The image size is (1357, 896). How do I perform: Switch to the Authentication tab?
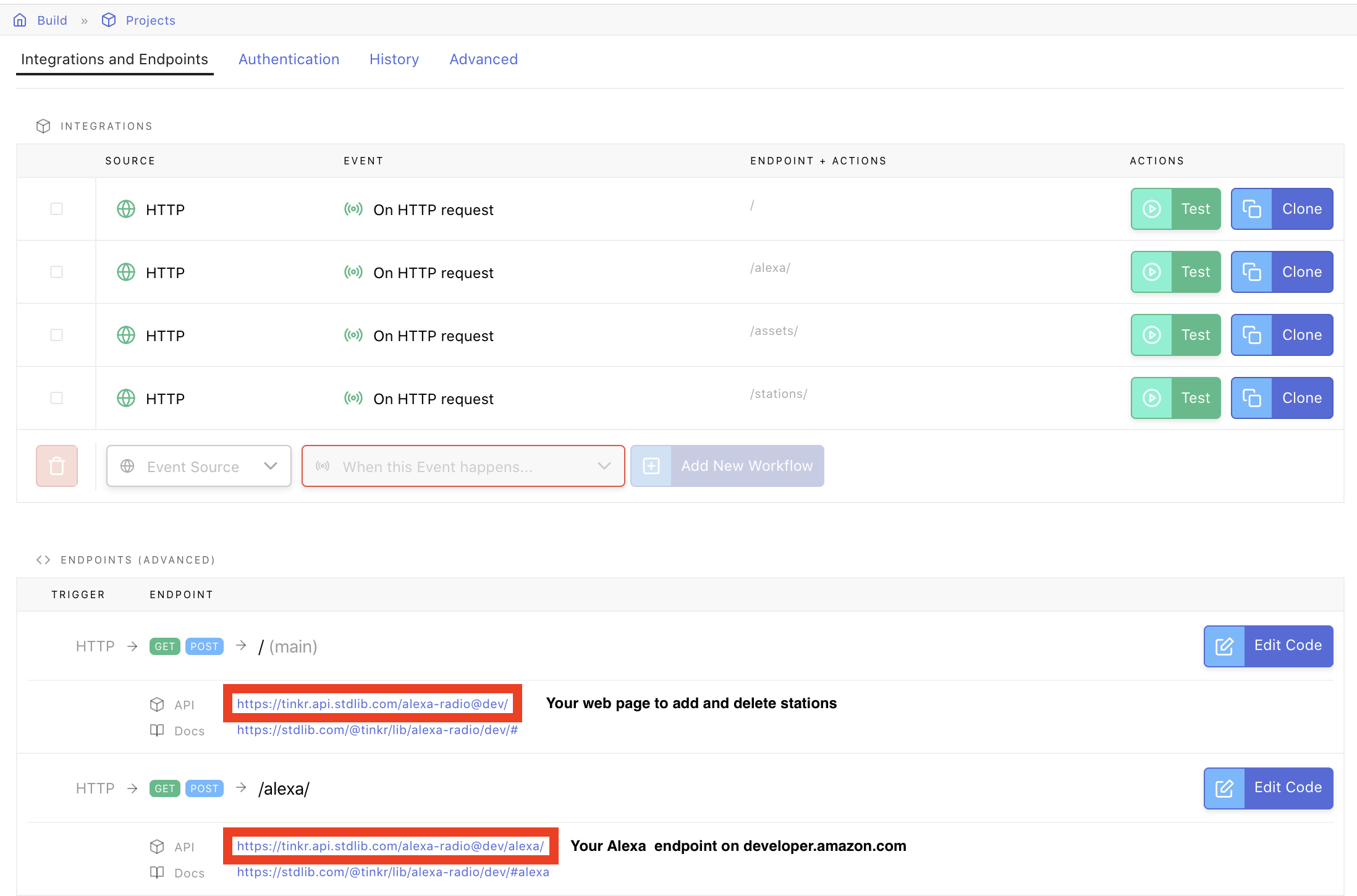(x=289, y=59)
